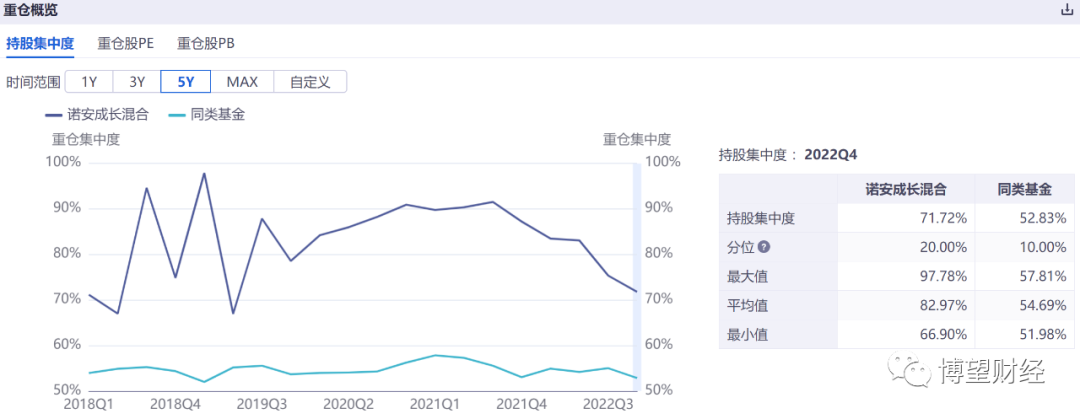Click the 2021Q1 peak on 同类基金 line
The height and width of the screenshot is (419, 1080).
tap(435, 356)
